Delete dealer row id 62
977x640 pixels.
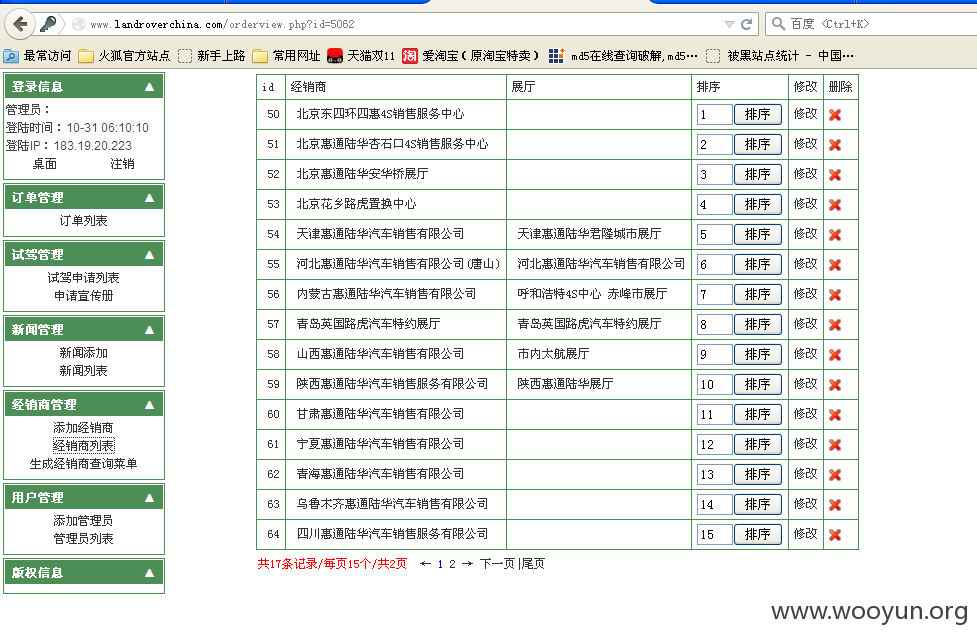coord(835,475)
